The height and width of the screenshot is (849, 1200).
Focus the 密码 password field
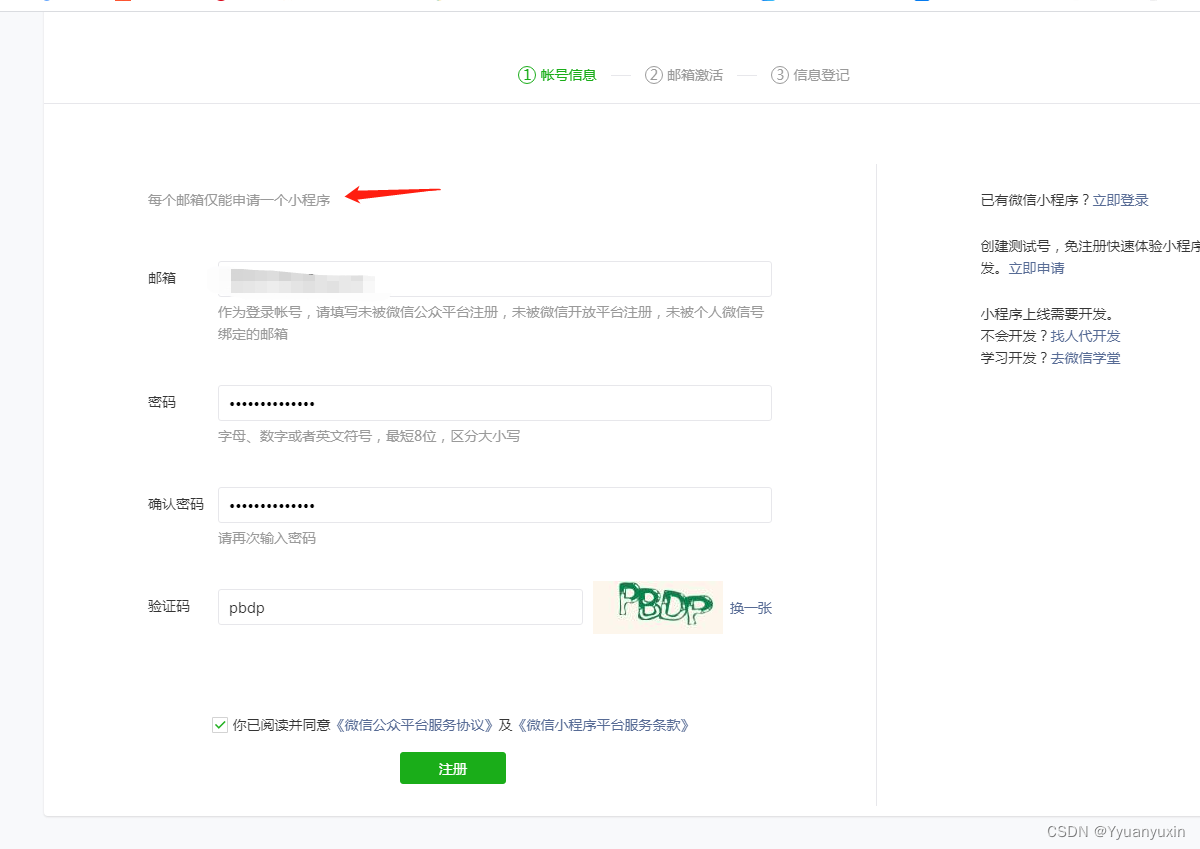click(495, 403)
